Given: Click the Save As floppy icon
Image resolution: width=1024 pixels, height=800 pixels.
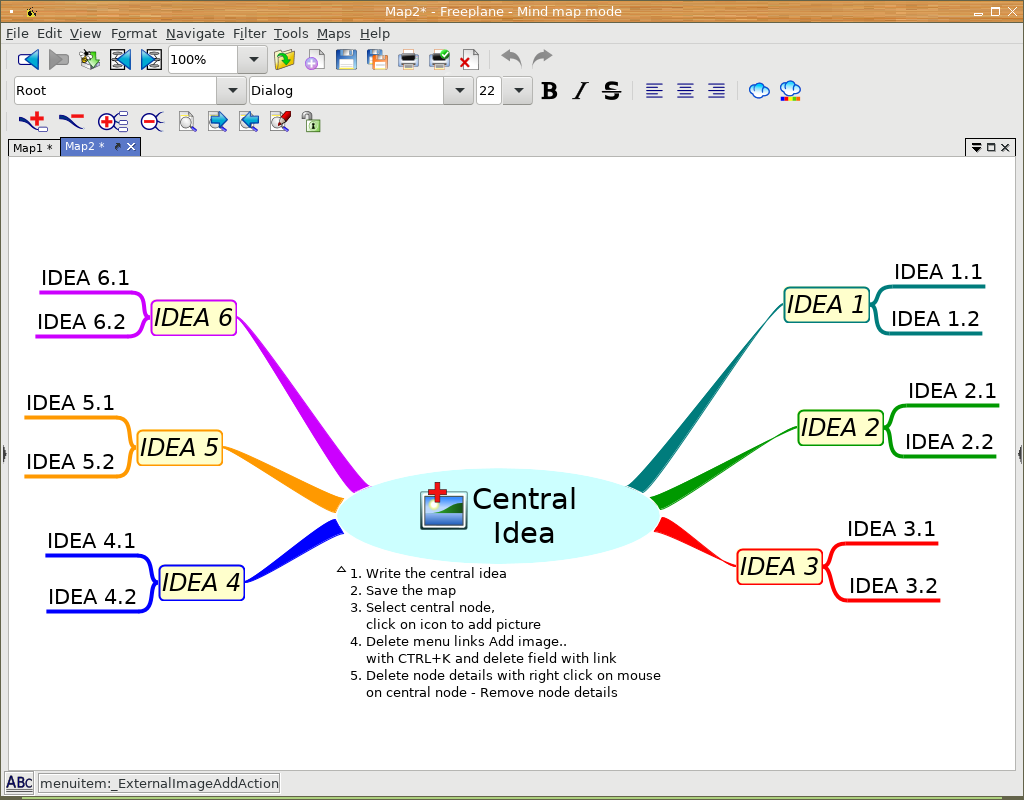Looking at the screenshot, I should pos(377,59).
